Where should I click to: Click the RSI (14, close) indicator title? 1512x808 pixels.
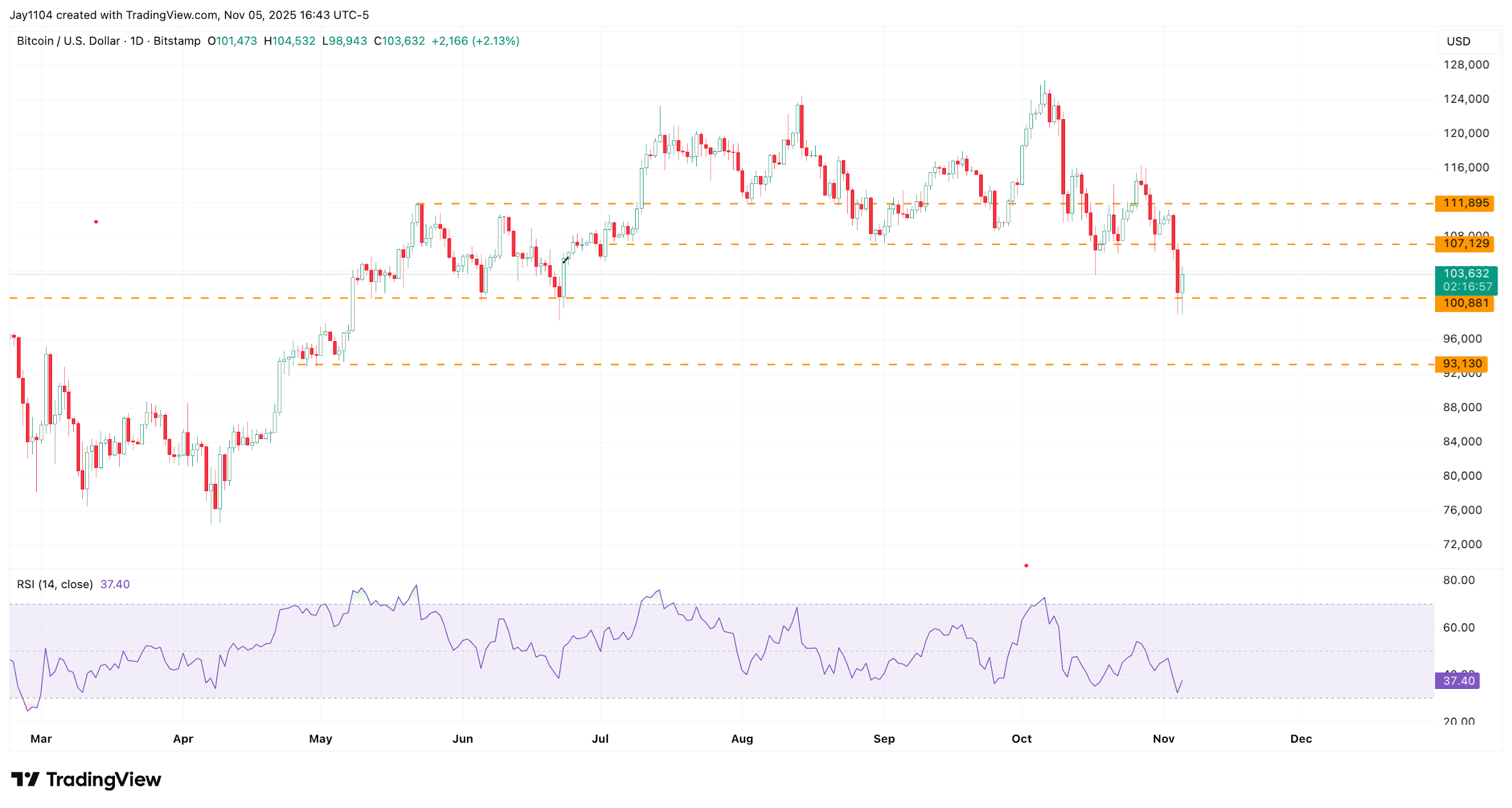(54, 584)
